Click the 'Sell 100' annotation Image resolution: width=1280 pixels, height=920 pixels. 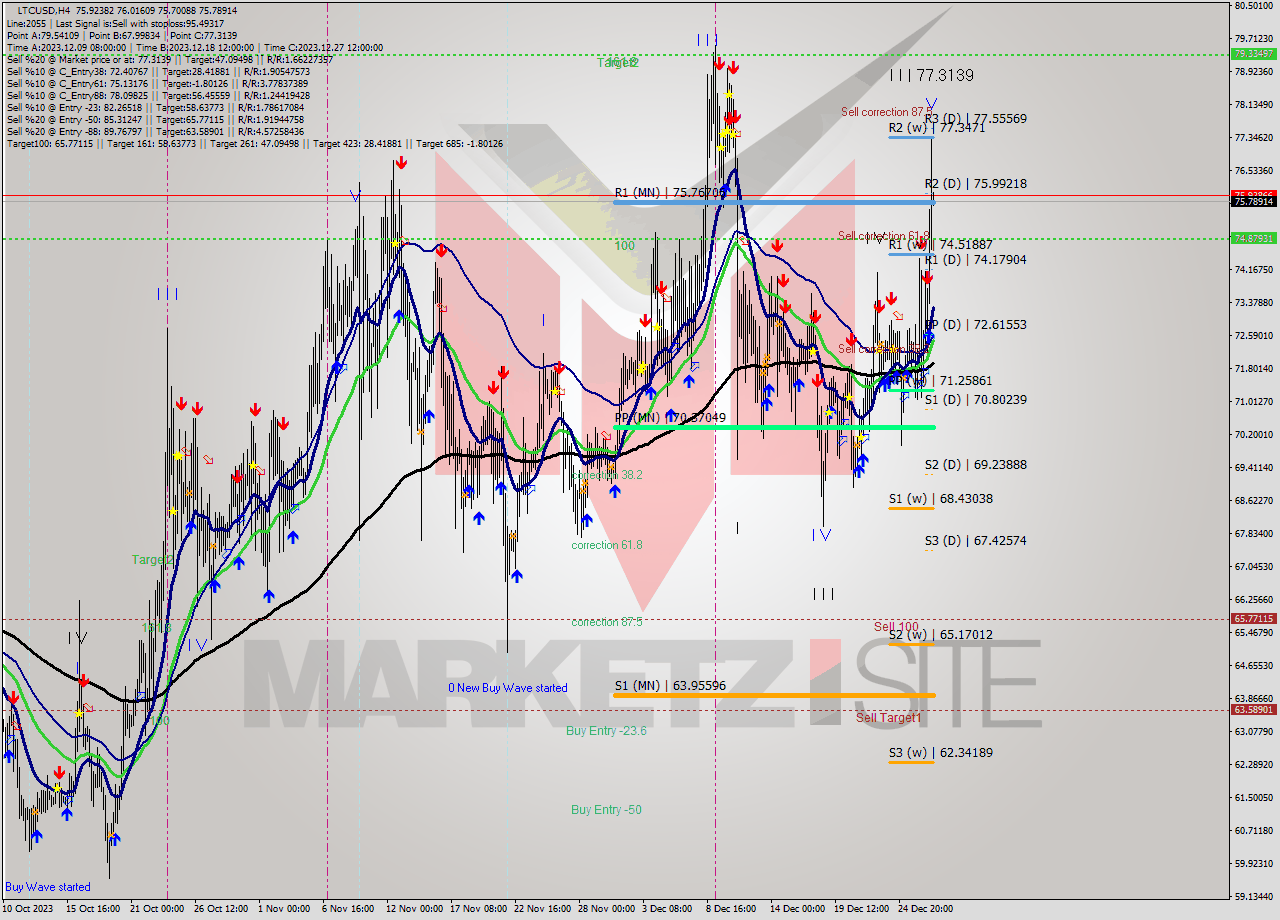pos(896,627)
